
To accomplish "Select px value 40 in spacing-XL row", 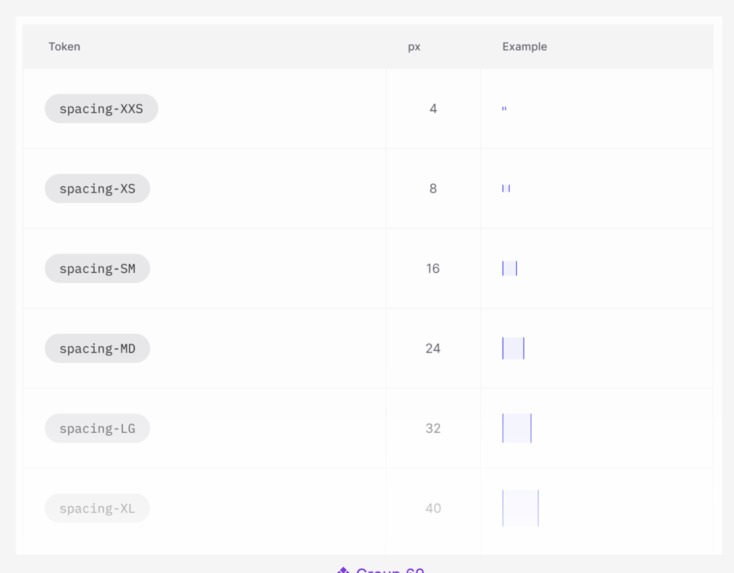I will (x=433, y=508).
